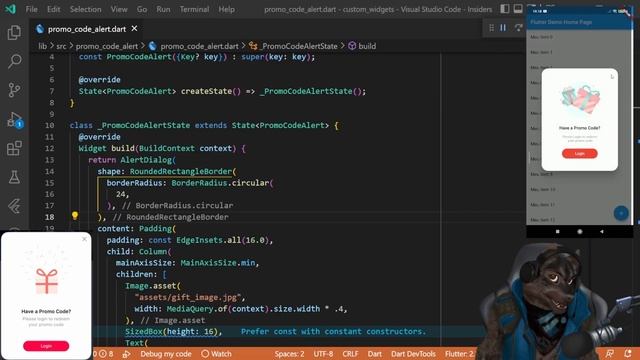
Task: Open the Extensions view
Action: coord(14,148)
